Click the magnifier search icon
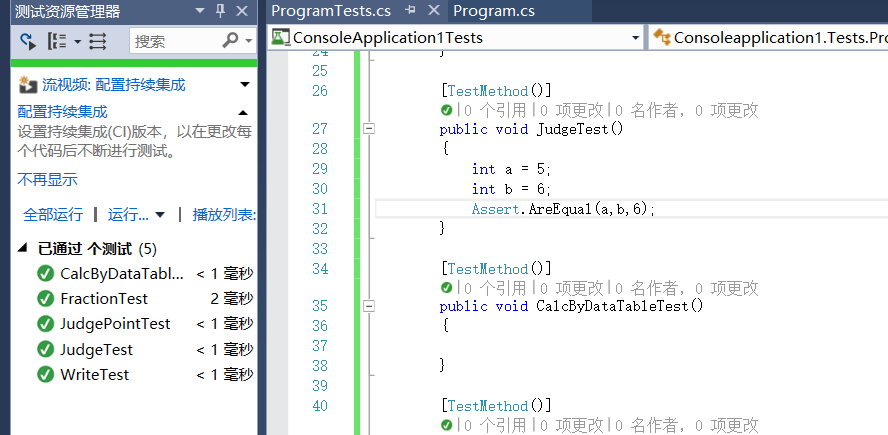This screenshot has height=435, width=888. [x=230, y=40]
